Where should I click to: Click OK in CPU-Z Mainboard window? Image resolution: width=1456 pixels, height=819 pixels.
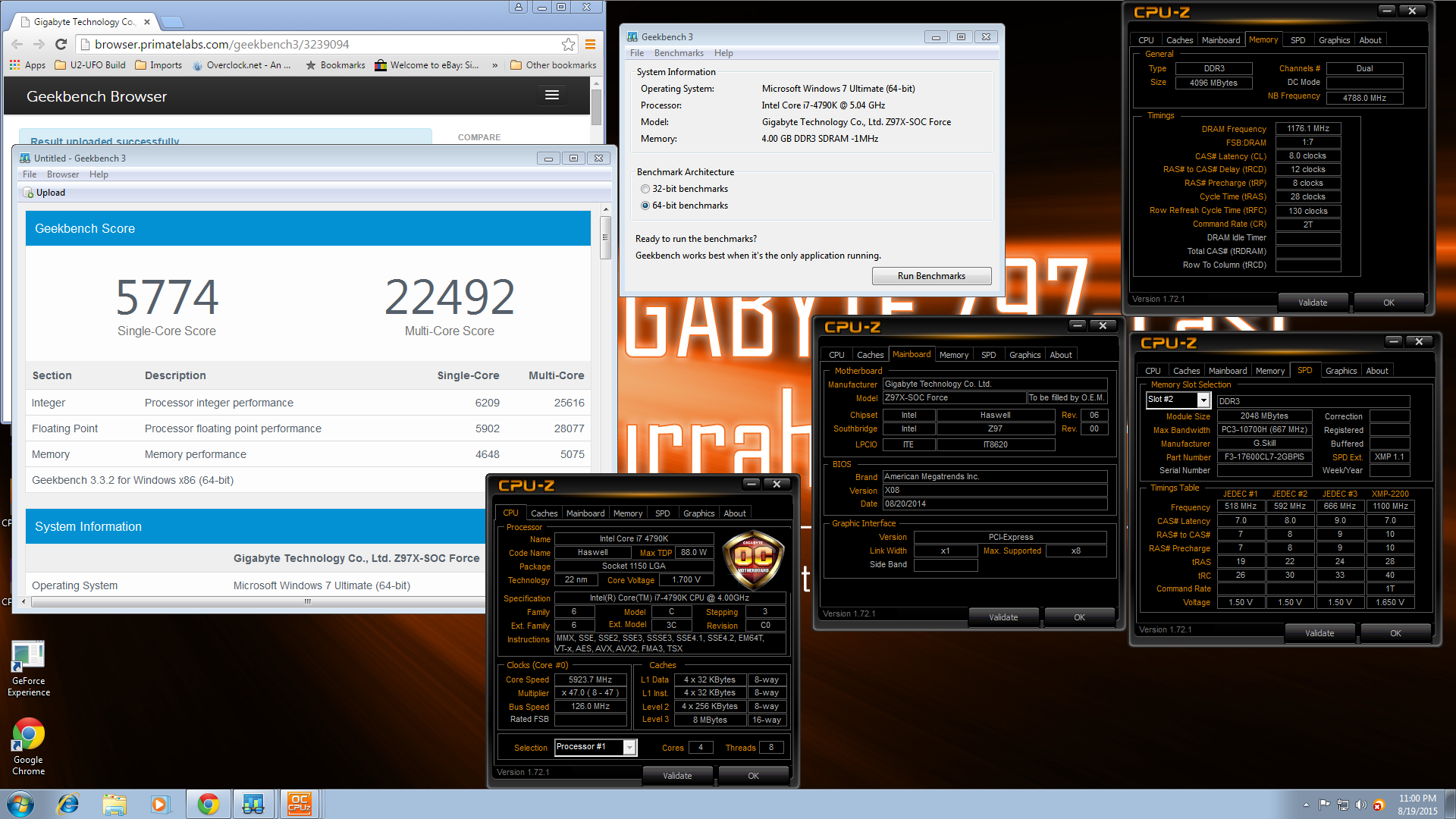pos(1079,617)
